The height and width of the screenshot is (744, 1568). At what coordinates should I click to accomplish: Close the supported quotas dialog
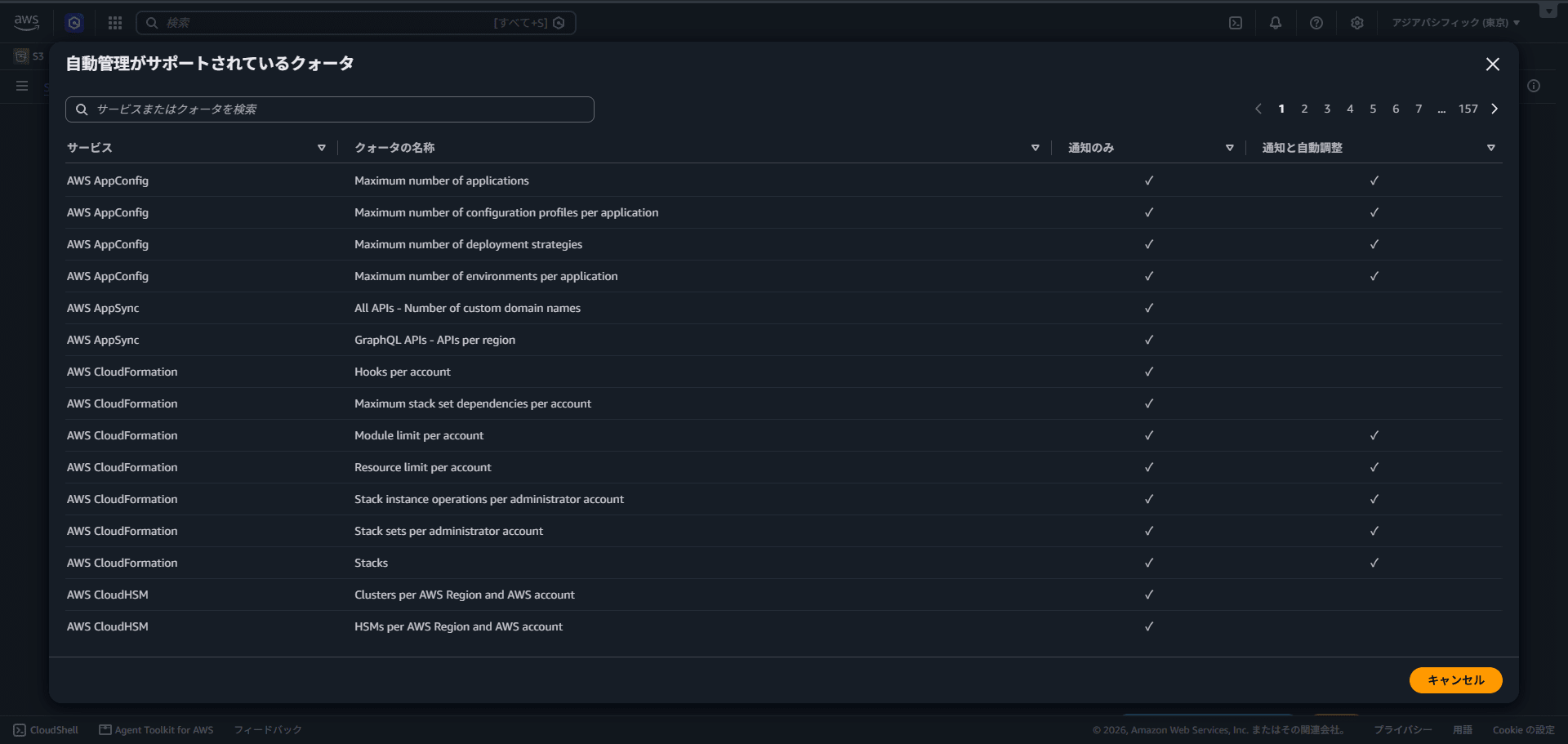[1493, 65]
